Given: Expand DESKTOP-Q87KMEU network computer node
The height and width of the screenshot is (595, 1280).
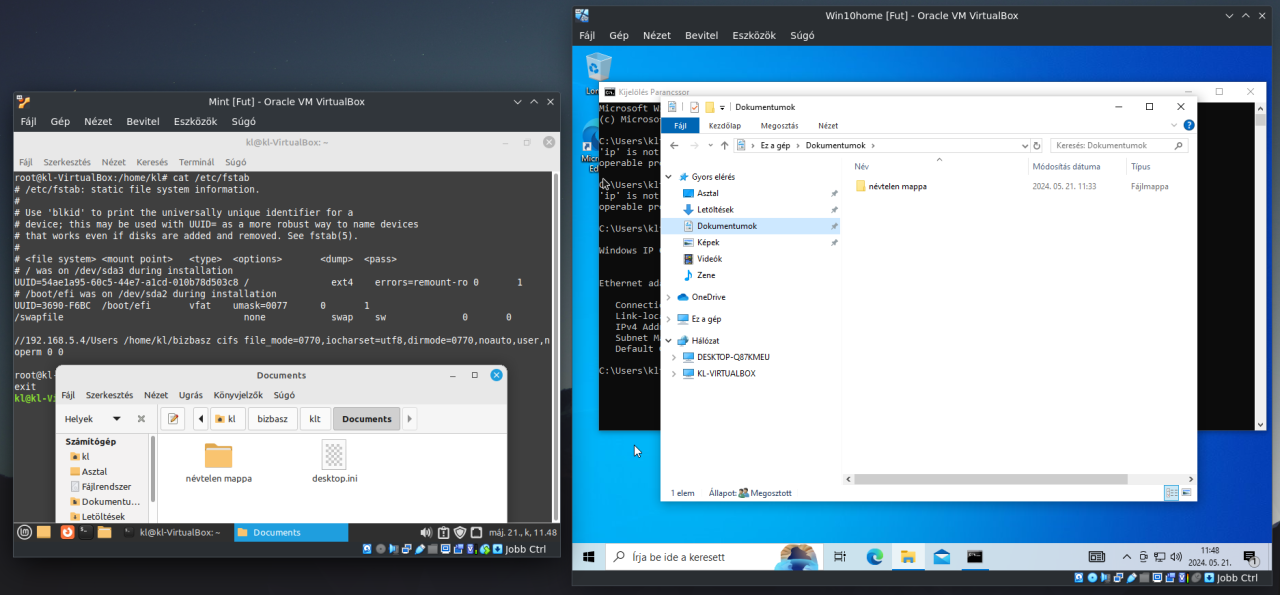Looking at the screenshot, I should [x=675, y=357].
